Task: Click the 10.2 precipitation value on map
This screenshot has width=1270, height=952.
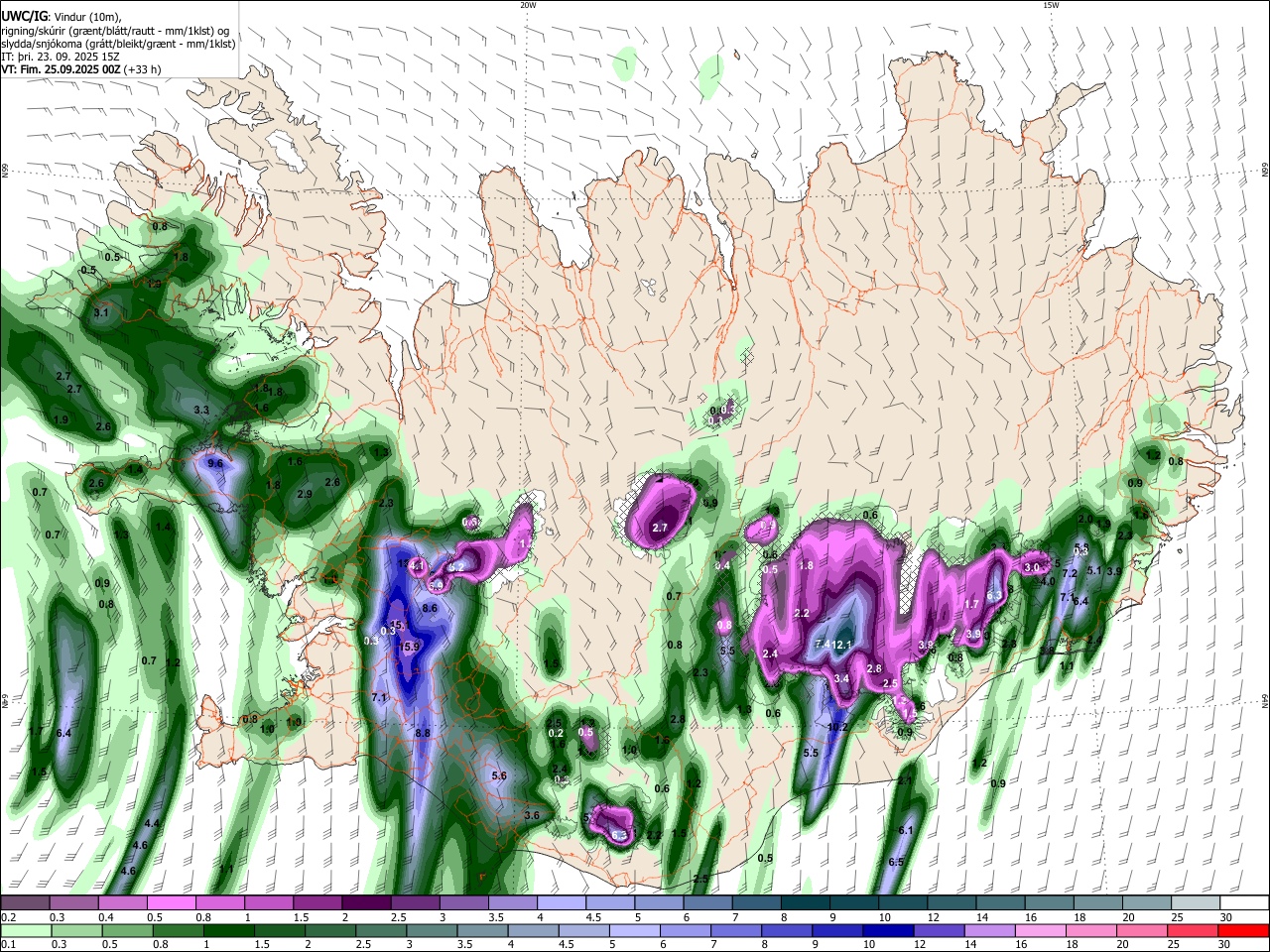Action: pos(837,727)
